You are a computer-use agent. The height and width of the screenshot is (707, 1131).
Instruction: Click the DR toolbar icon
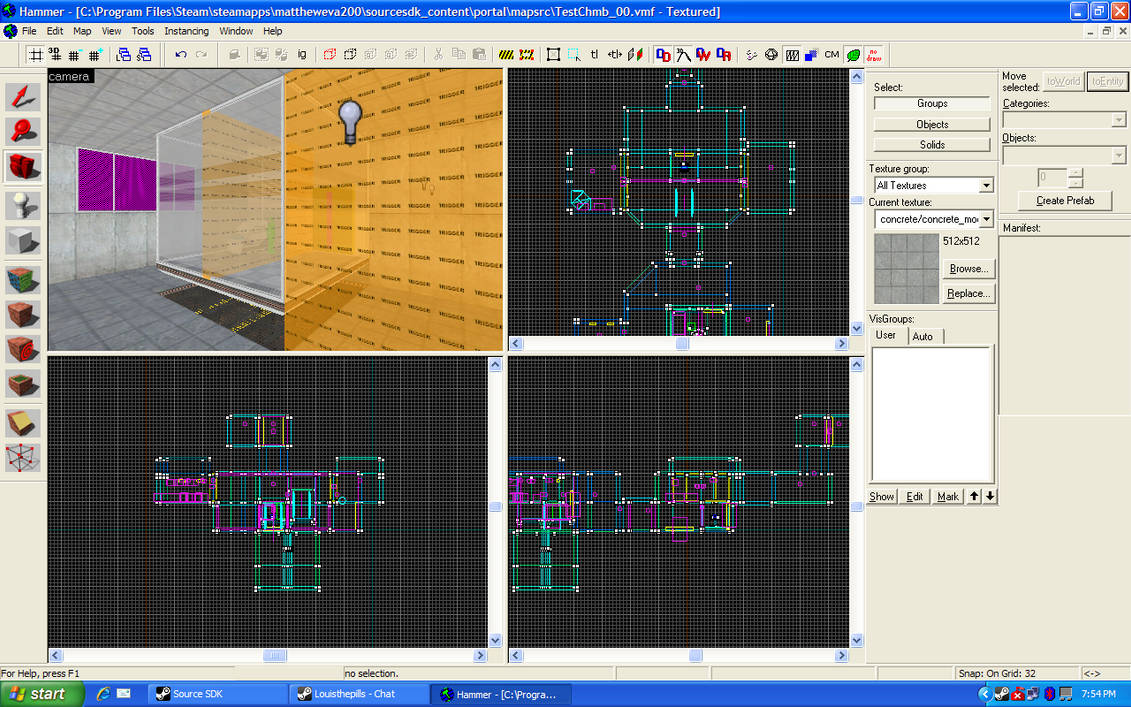tap(723, 55)
